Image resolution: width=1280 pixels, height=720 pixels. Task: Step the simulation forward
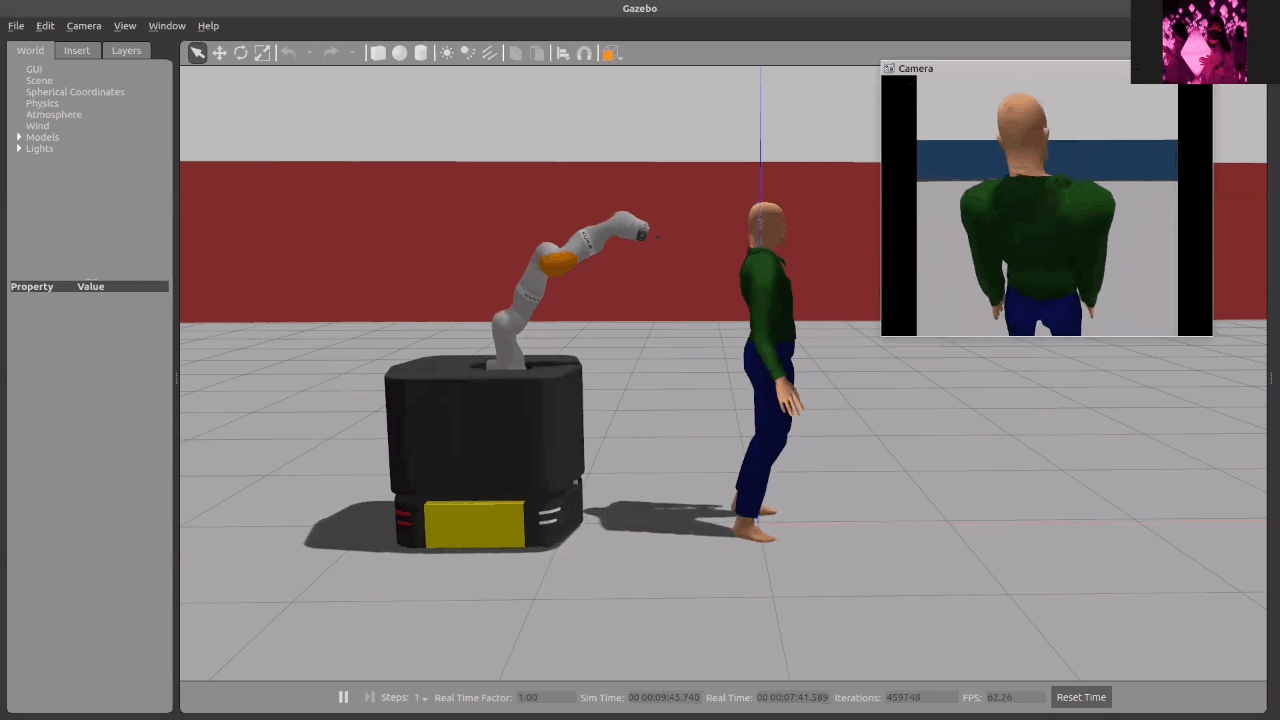click(x=369, y=697)
